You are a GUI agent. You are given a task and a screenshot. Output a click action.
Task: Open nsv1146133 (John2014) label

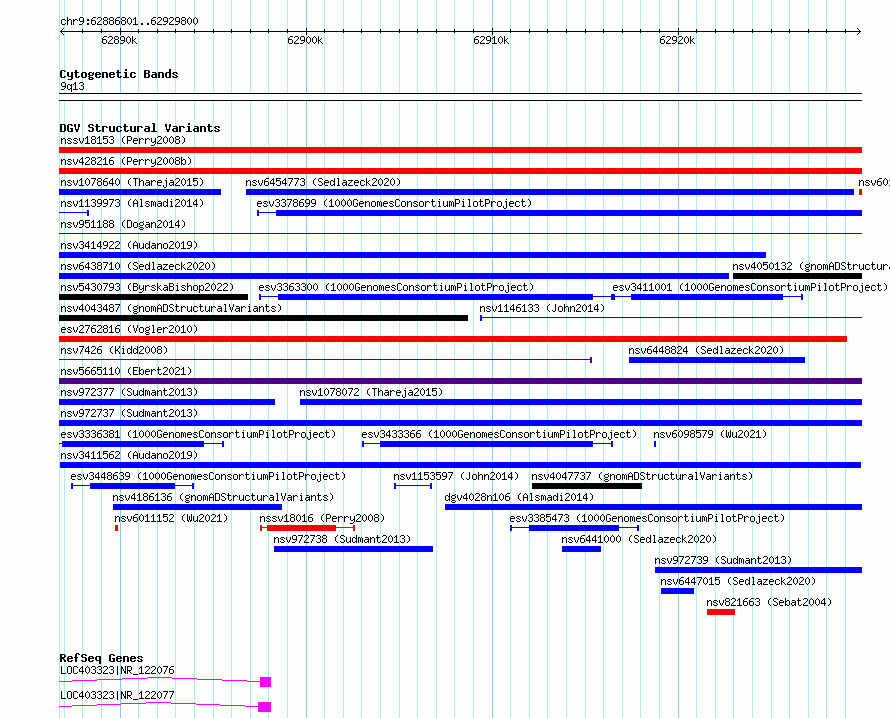coord(542,308)
